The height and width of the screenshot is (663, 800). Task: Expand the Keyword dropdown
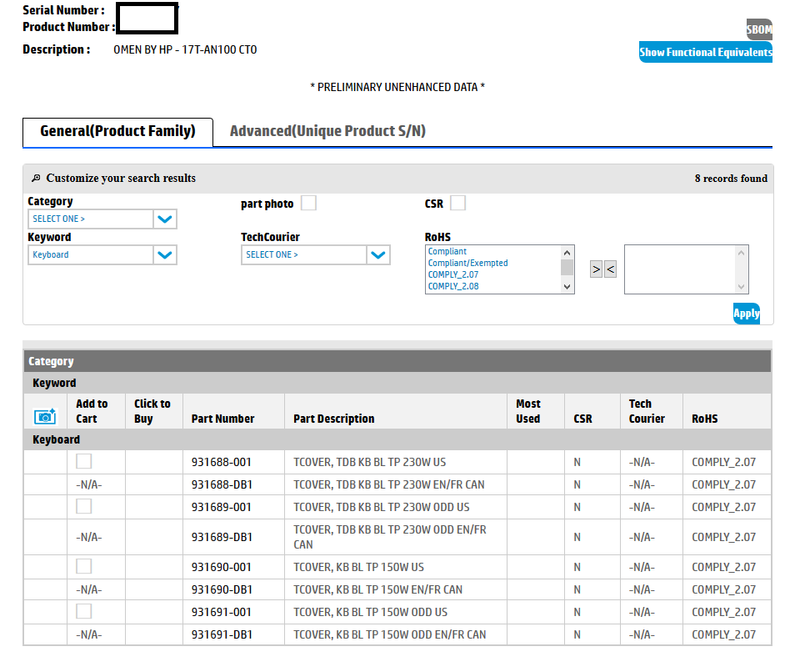coord(102,255)
